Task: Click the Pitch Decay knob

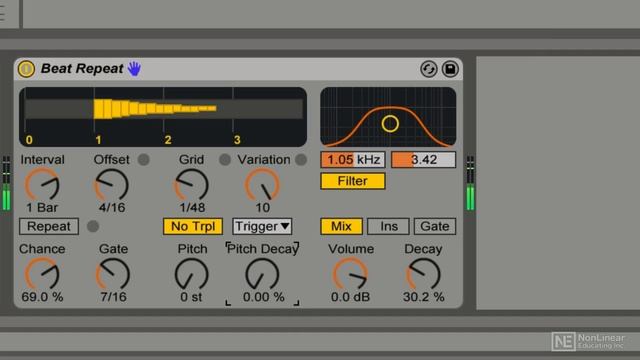Action: pyautogui.click(x=262, y=274)
